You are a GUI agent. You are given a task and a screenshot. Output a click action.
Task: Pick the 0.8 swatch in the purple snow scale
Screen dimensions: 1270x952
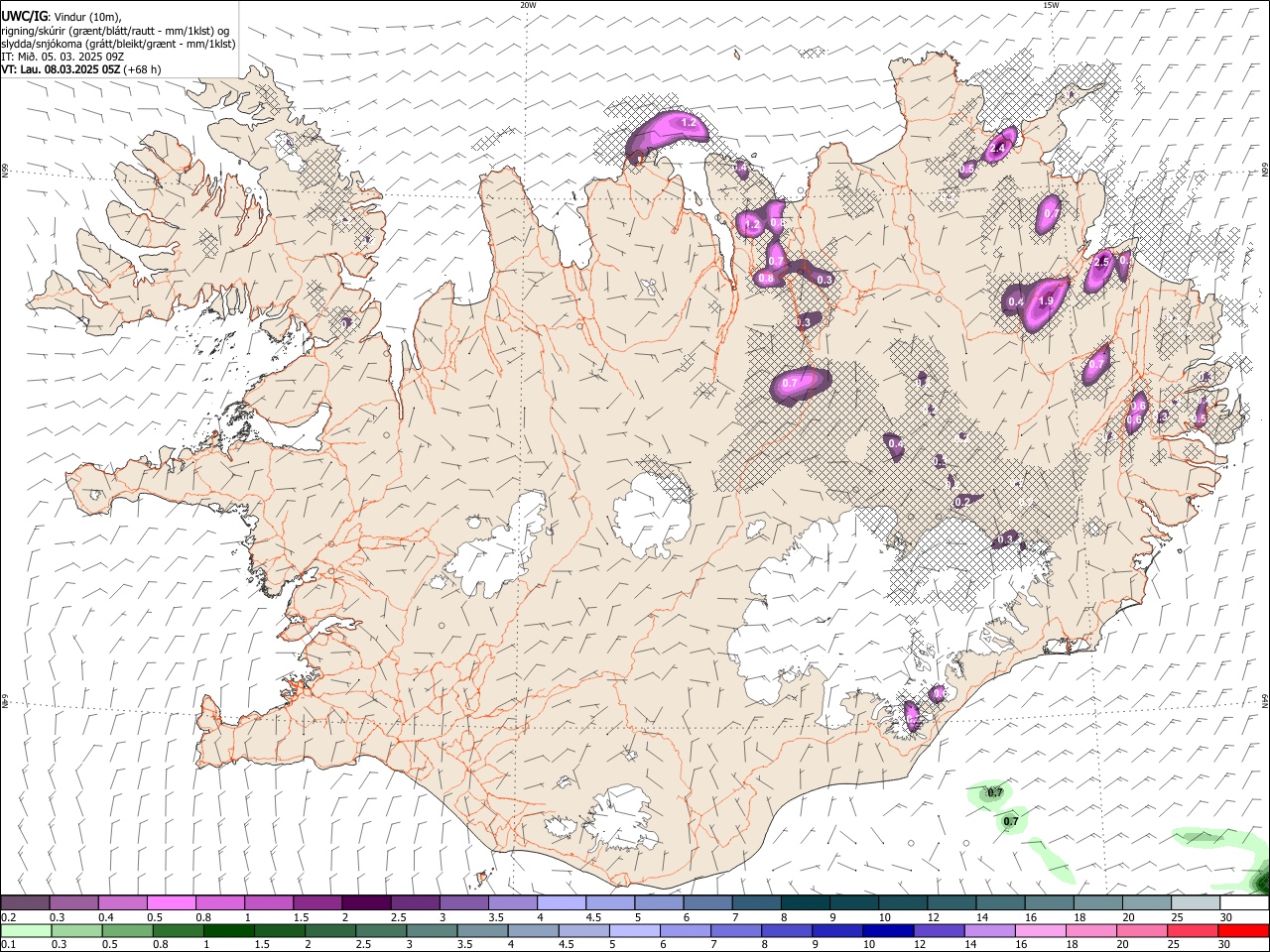pos(220,903)
